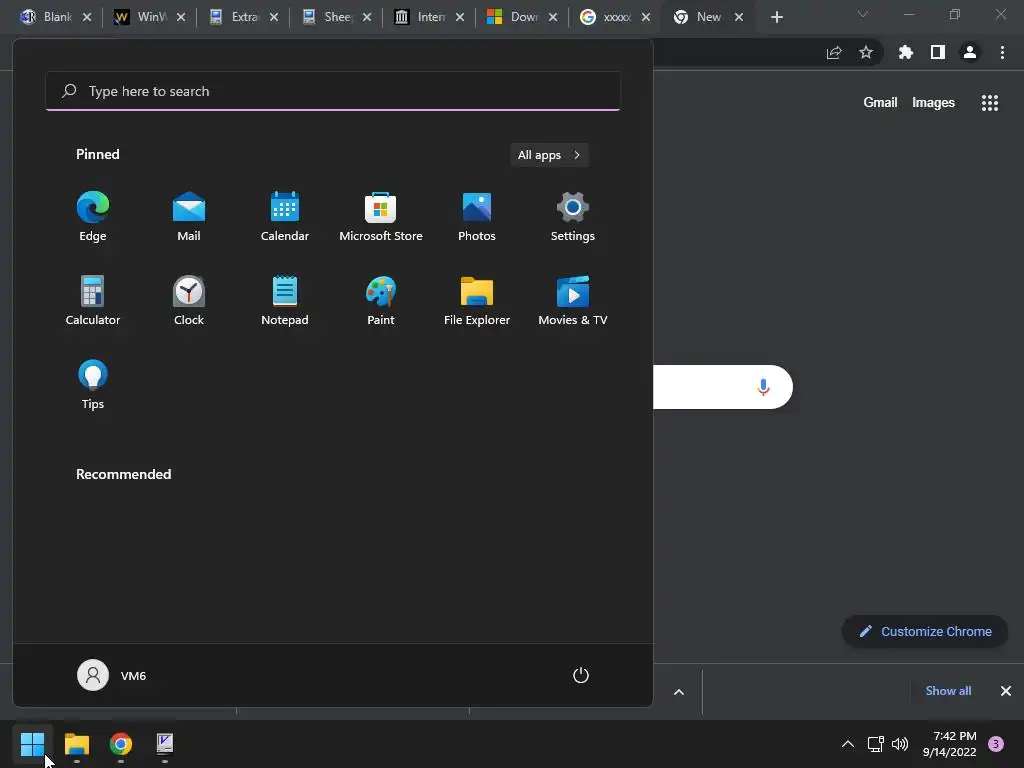This screenshot has width=1024, height=768.
Task: Close the Chrome downloads bar
Action: coord(1006,691)
